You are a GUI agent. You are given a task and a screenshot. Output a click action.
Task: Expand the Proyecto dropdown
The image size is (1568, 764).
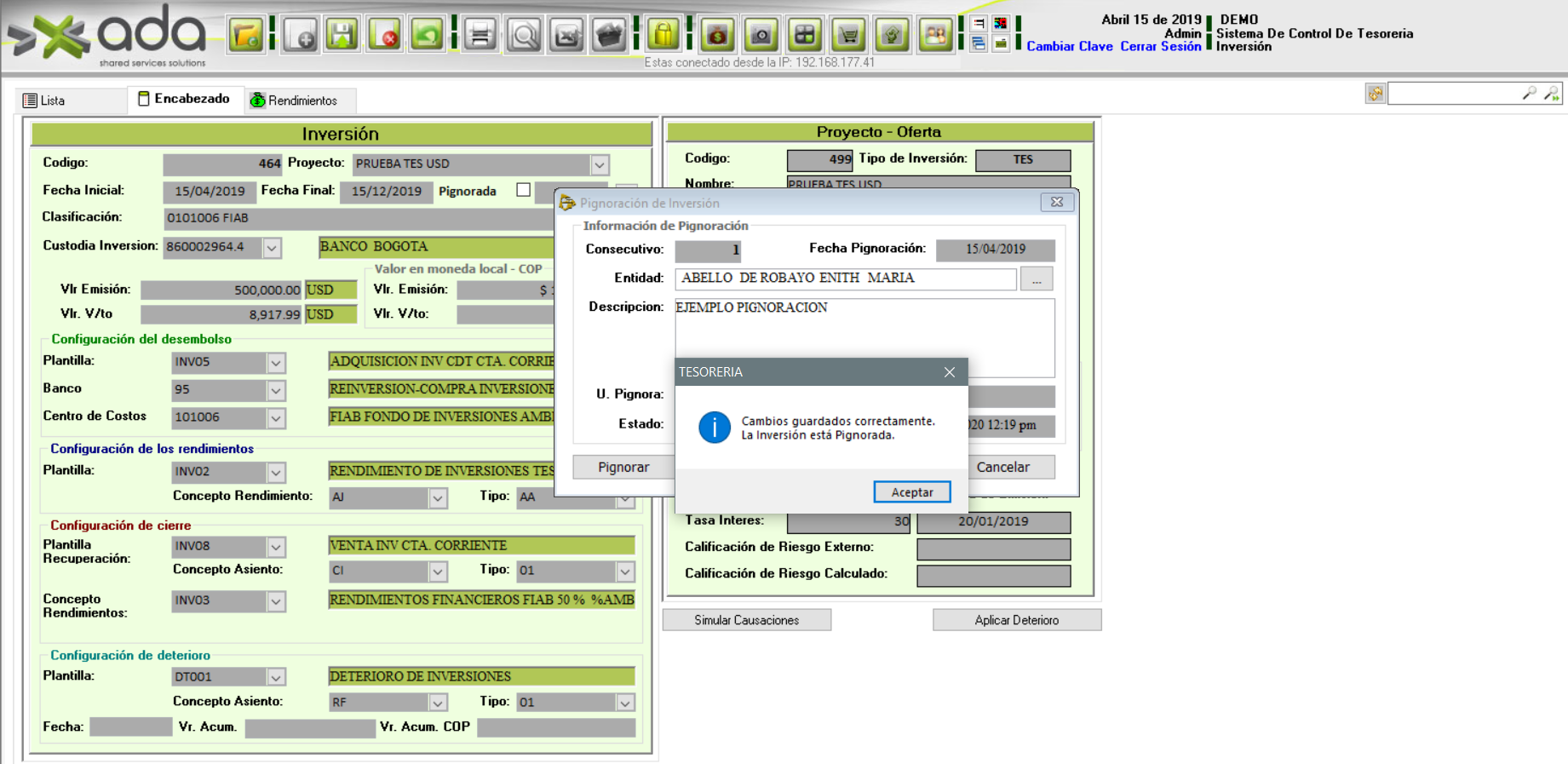(600, 164)
